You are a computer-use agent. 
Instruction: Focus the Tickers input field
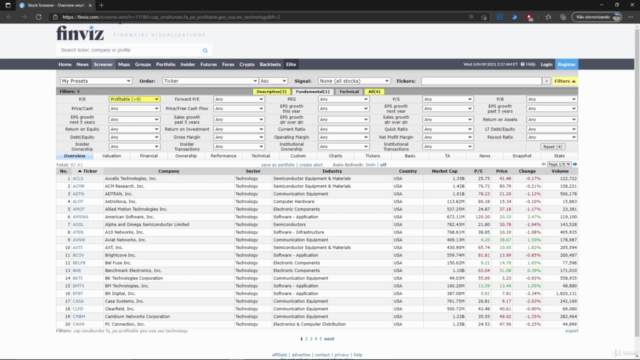[481, 81]
